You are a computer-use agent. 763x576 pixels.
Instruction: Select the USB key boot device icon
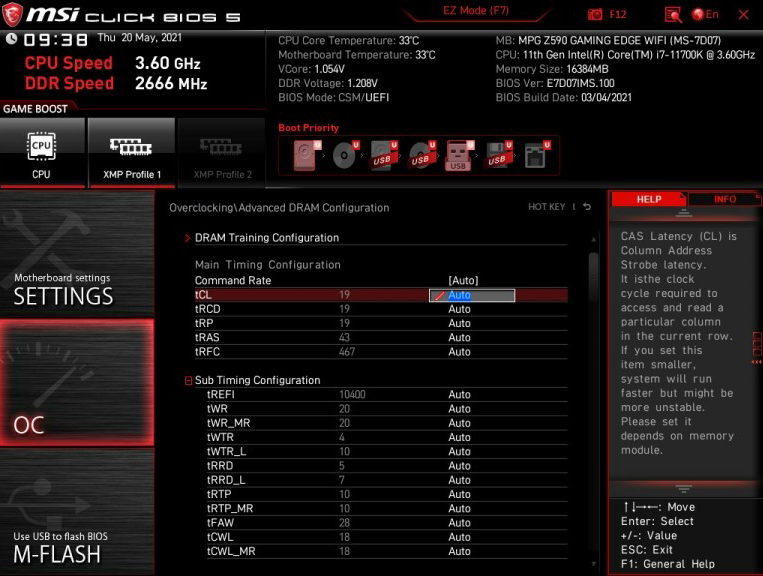point(460,156)
